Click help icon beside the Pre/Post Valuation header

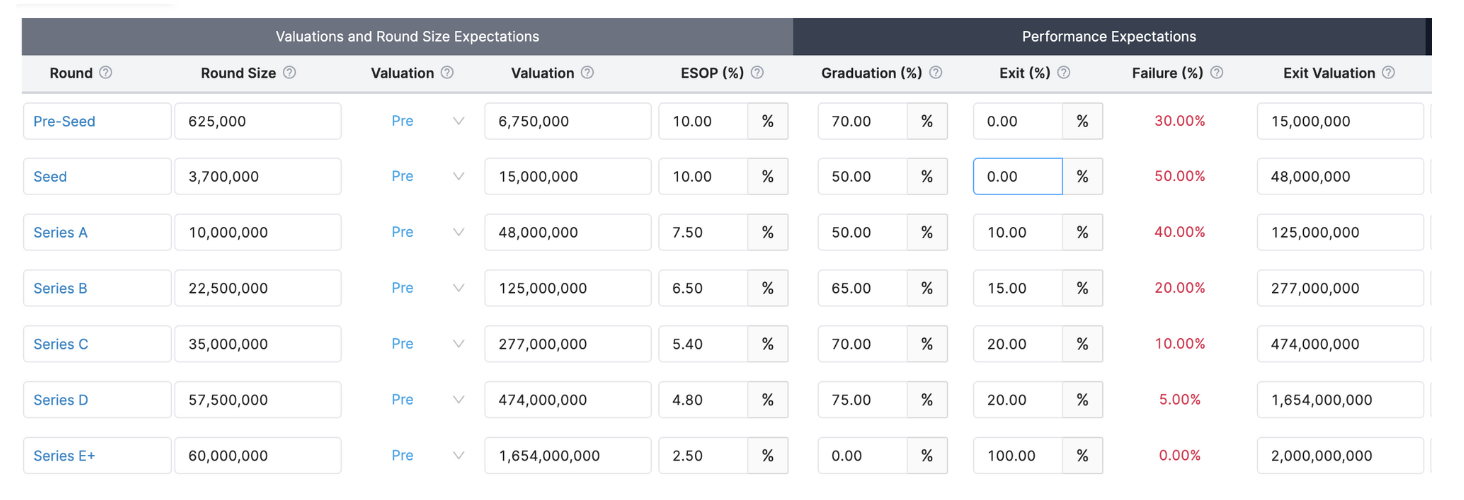(x=447, y=73)
